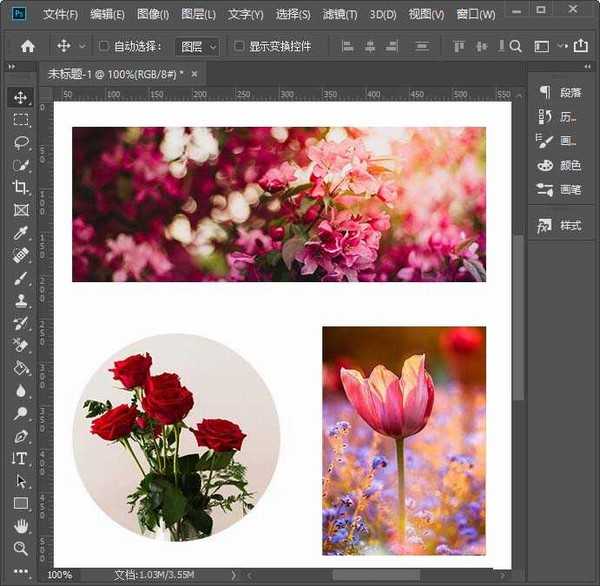600x586 pixels.
Task: Select the Lasso tool
Action: (21, 142)
